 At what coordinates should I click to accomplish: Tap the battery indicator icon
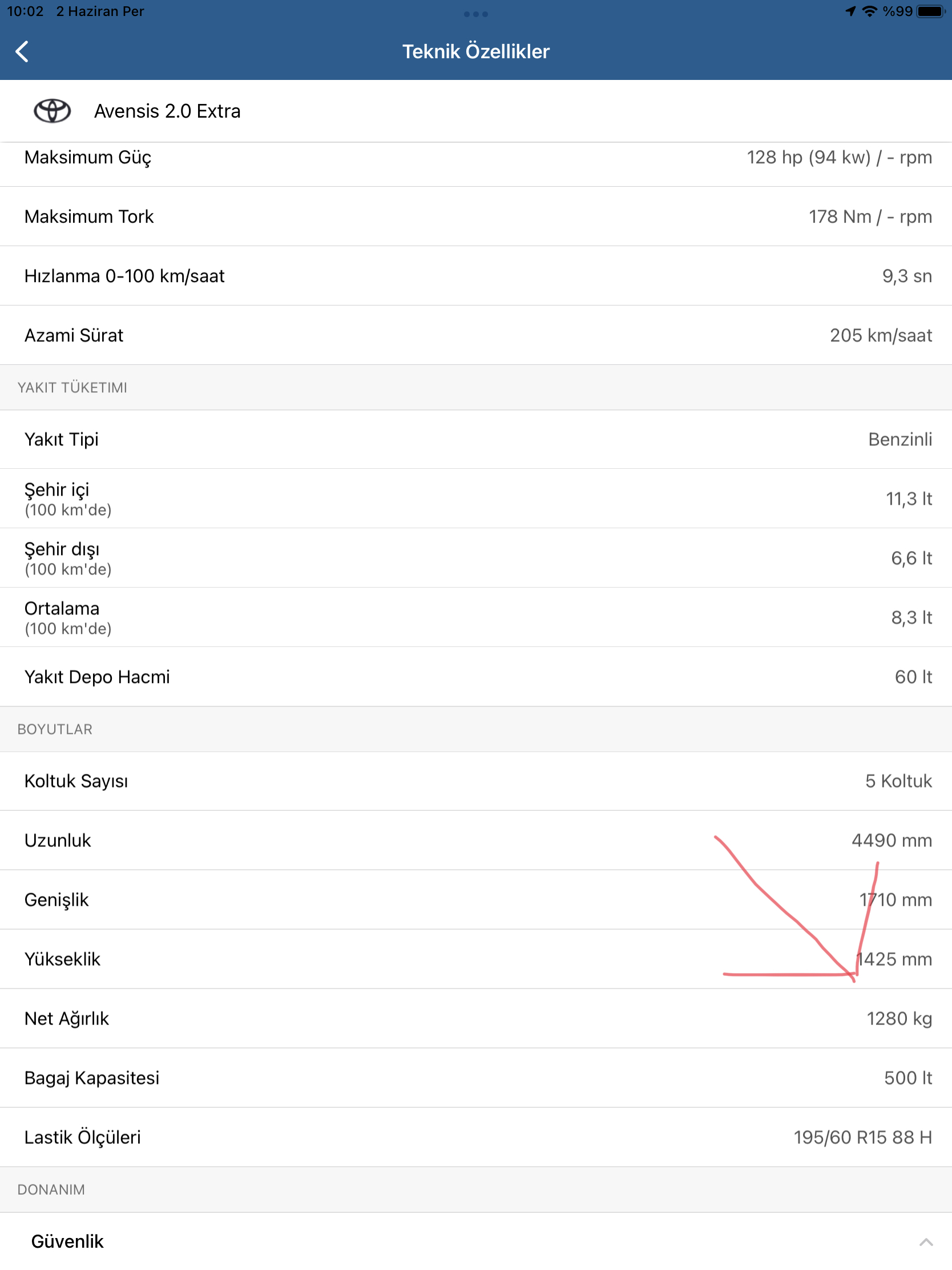931,11
